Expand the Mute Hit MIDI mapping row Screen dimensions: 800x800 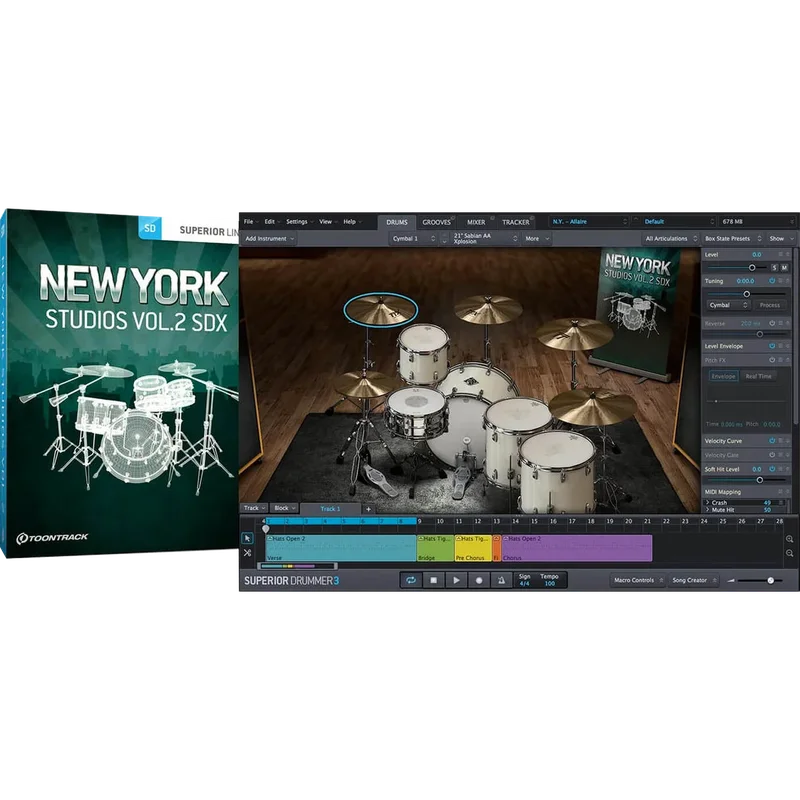pos(708,510)
